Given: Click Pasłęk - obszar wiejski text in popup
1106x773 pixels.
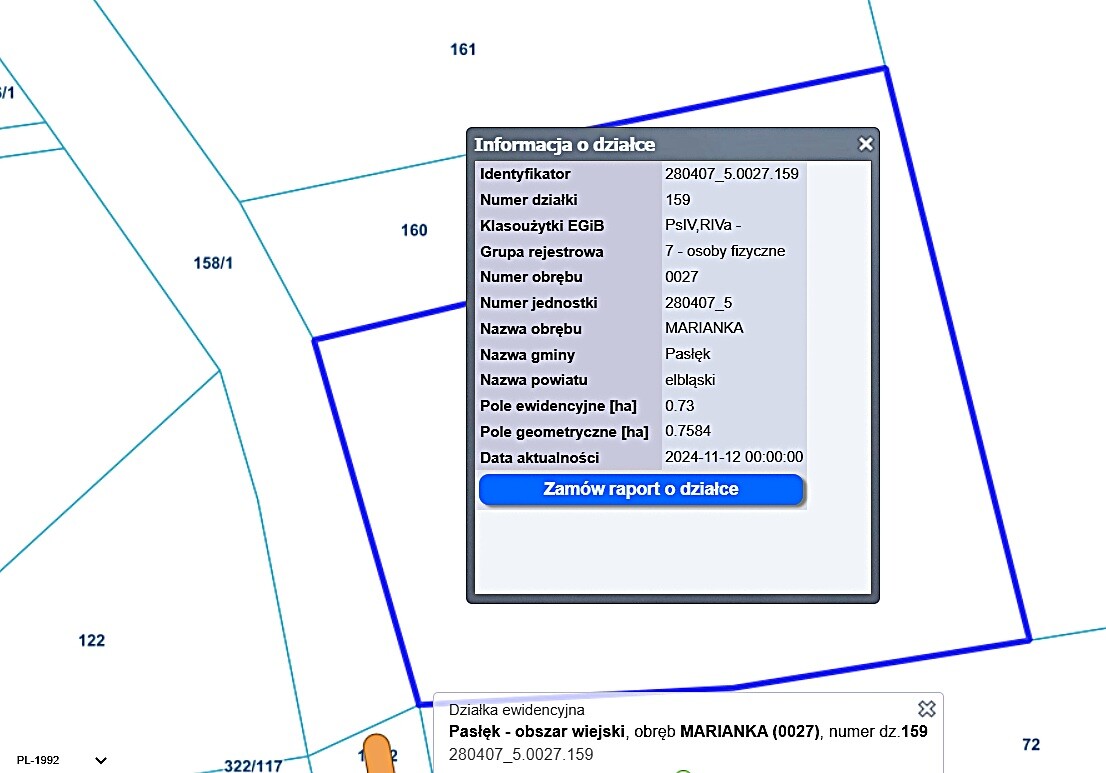Looking at the screenshot, I should [x=537, y=731].
